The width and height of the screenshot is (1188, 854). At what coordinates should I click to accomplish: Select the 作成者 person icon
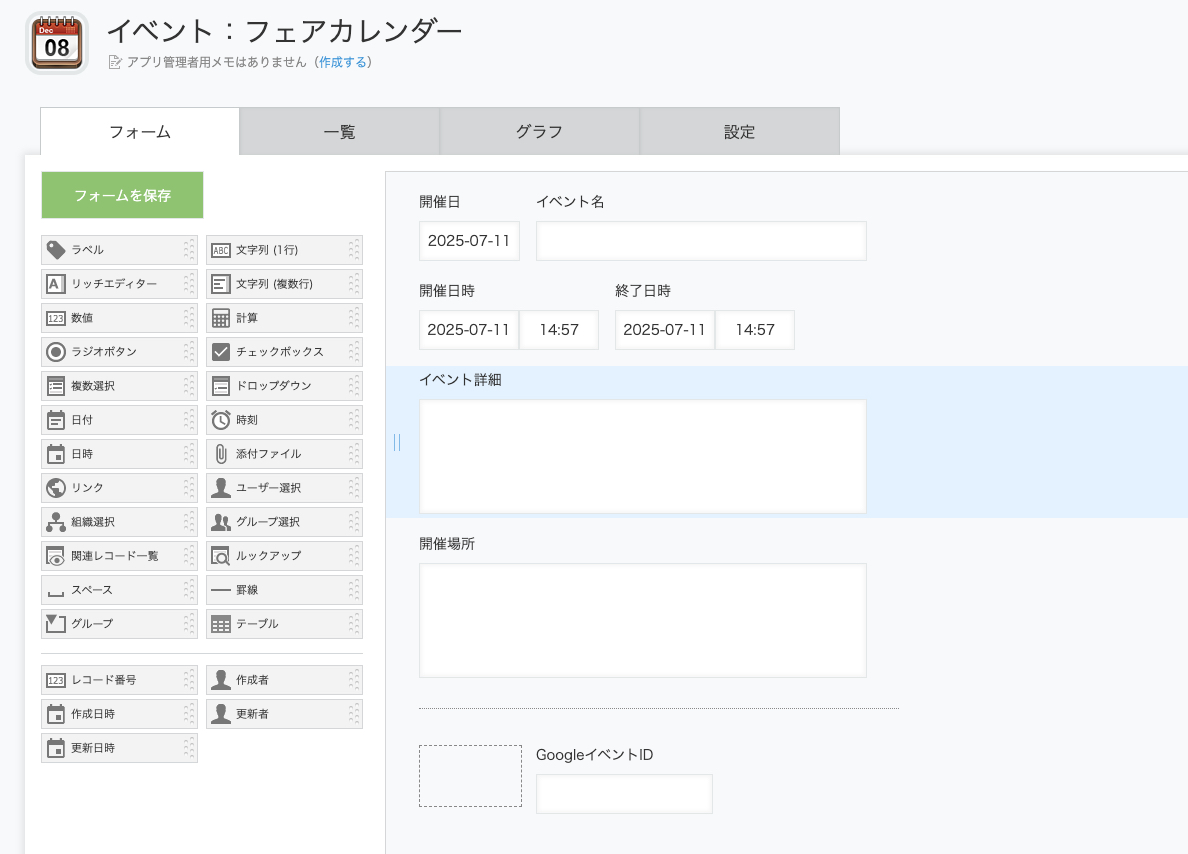[220, 680]
